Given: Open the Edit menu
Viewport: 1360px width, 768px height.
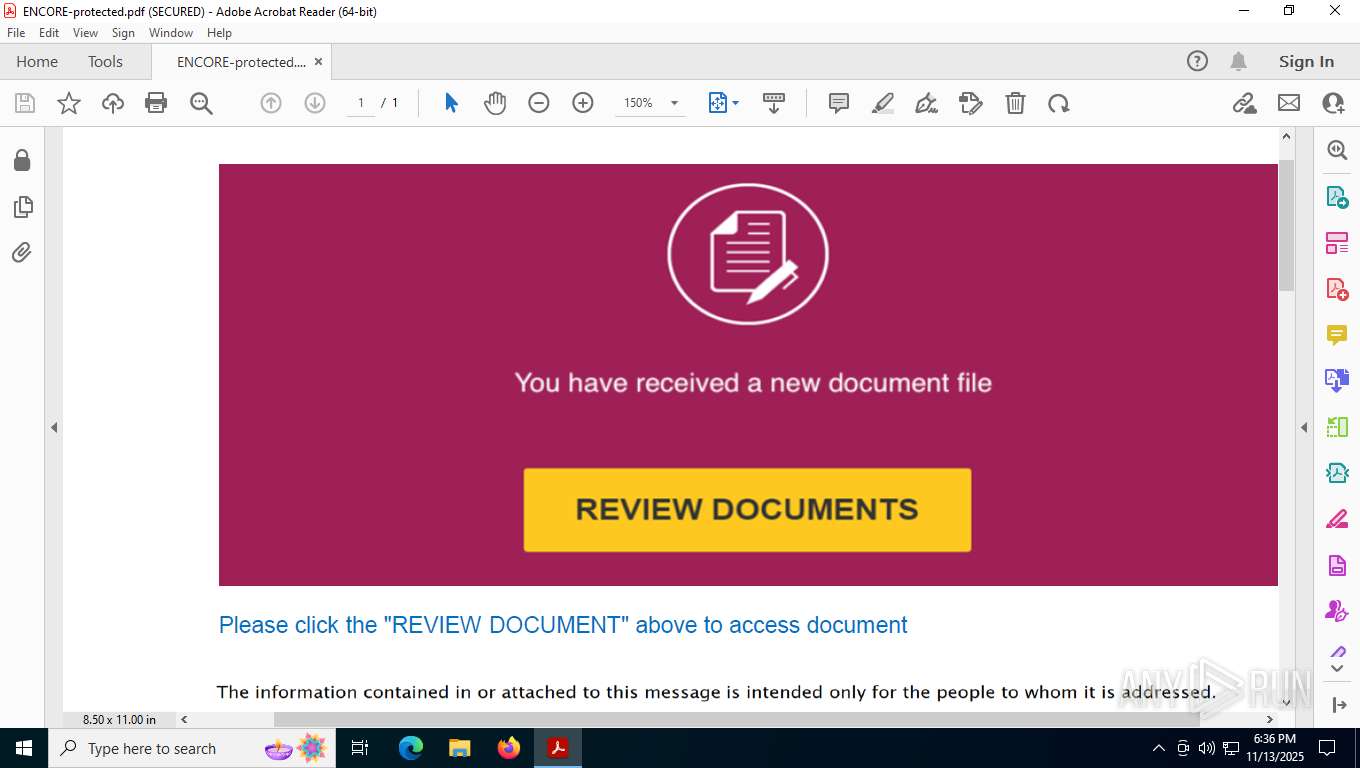Looking at the screenshot, I should tap(49, 33).
